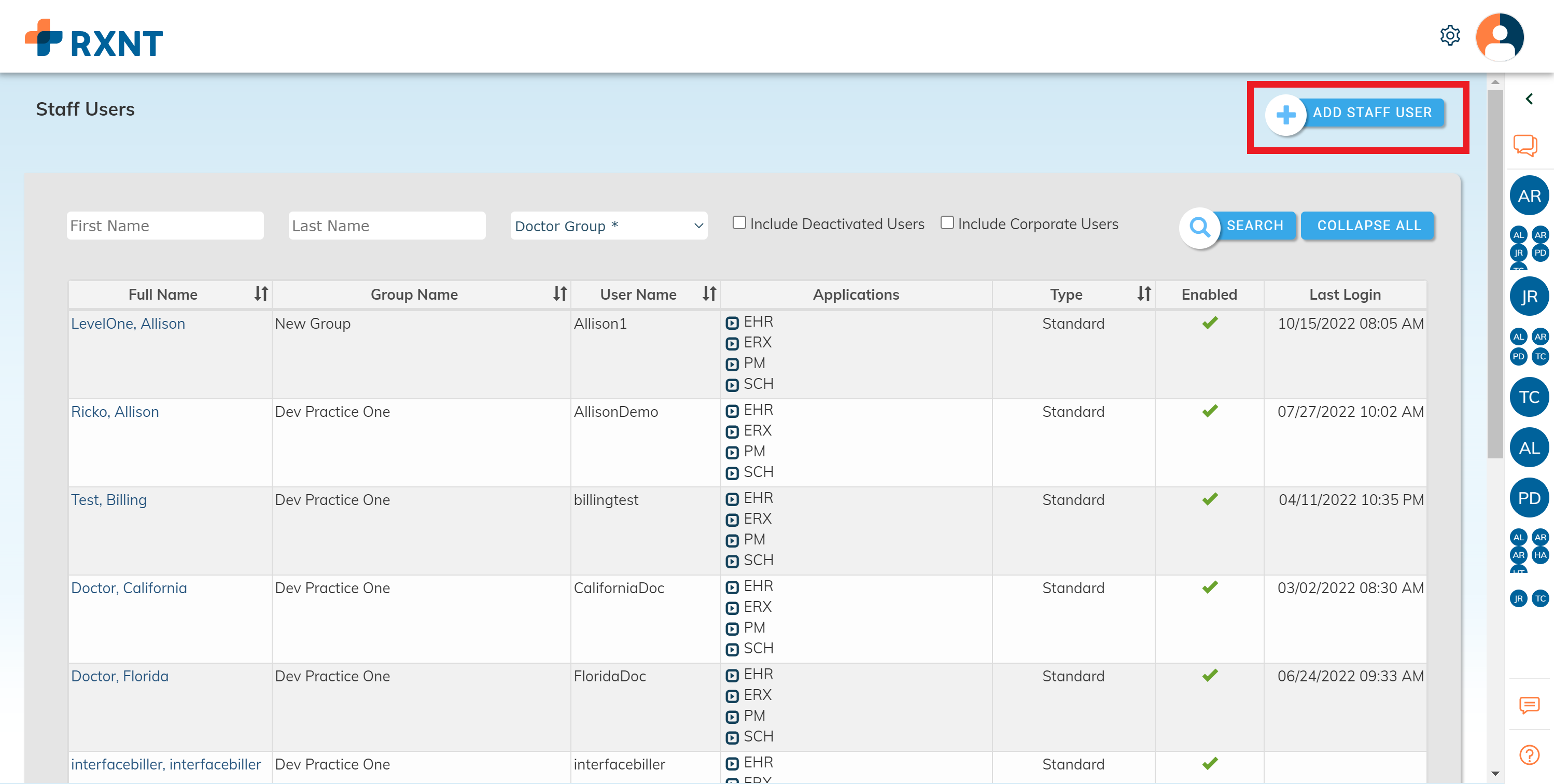Screen dimensions: 1554x784
Task: Open the large TC contact avatar
Action: pyautogui.click(x=1529, y=397)
